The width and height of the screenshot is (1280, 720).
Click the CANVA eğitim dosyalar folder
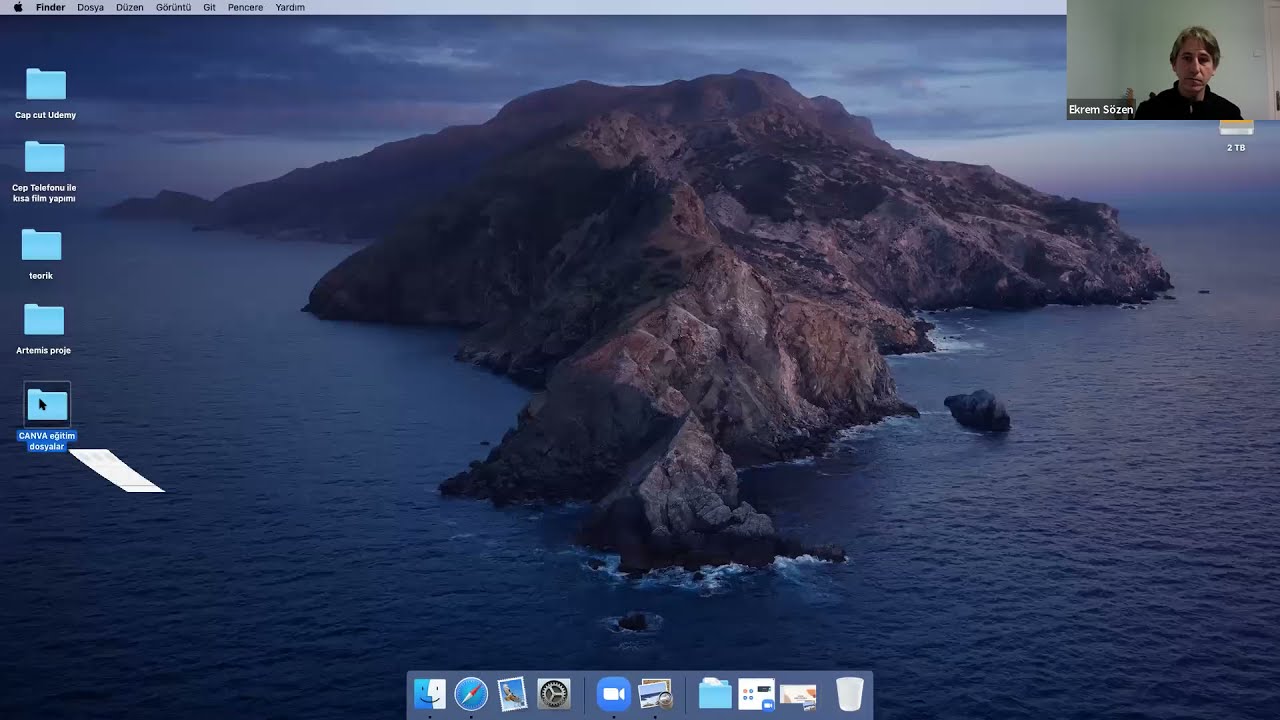tap(46, 417)
